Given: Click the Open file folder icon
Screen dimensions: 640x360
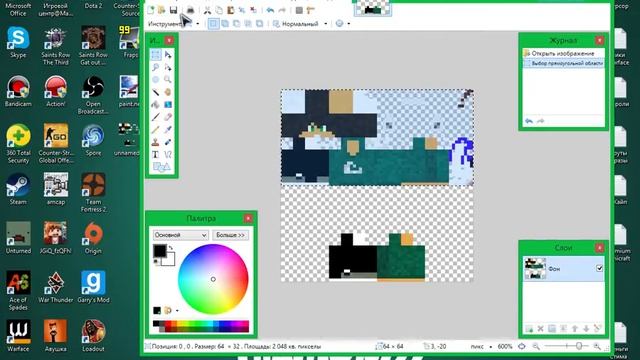Looking at the screenshot, I should [162, 10].
